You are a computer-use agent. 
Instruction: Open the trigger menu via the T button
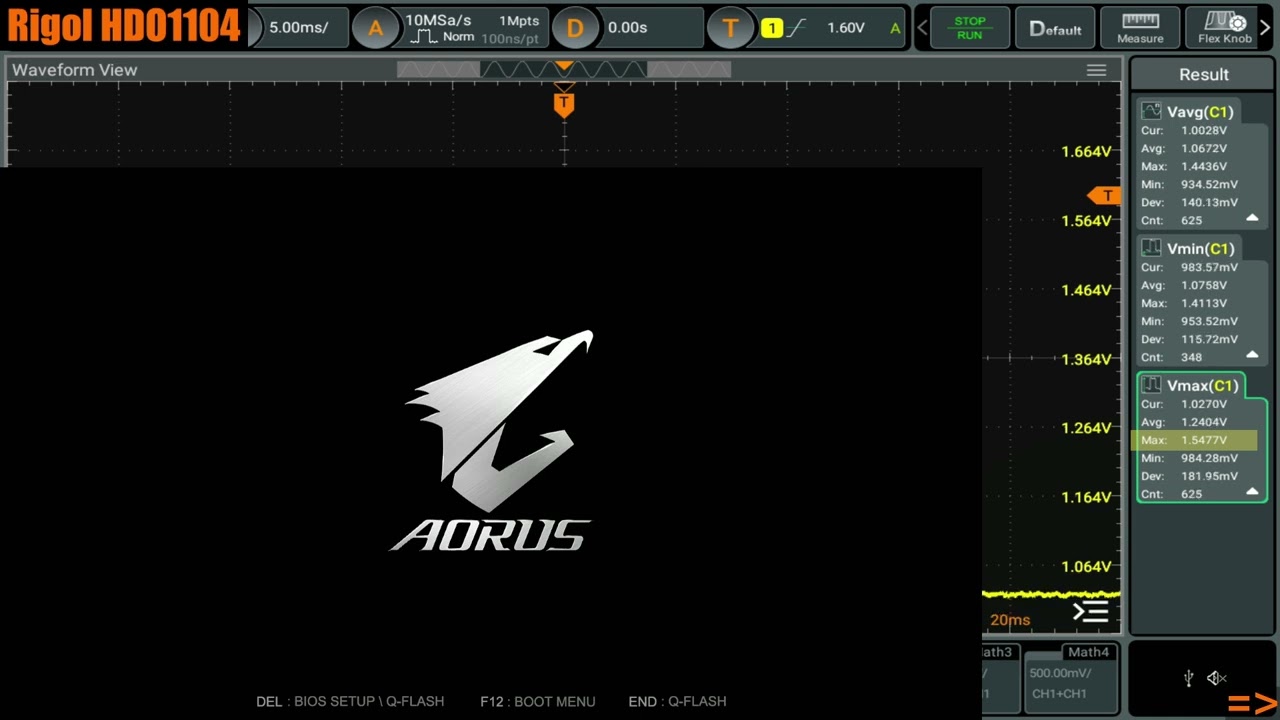730,28
